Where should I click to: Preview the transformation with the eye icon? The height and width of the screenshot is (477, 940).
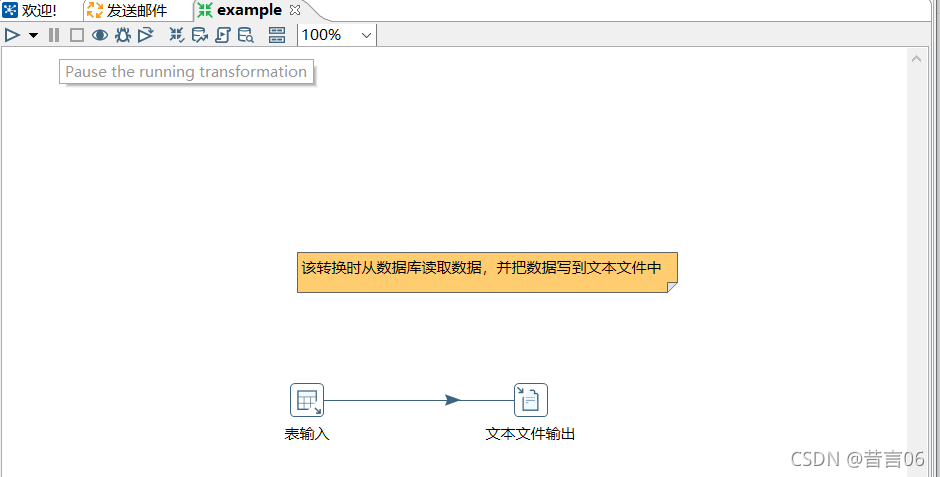point(100,35)
